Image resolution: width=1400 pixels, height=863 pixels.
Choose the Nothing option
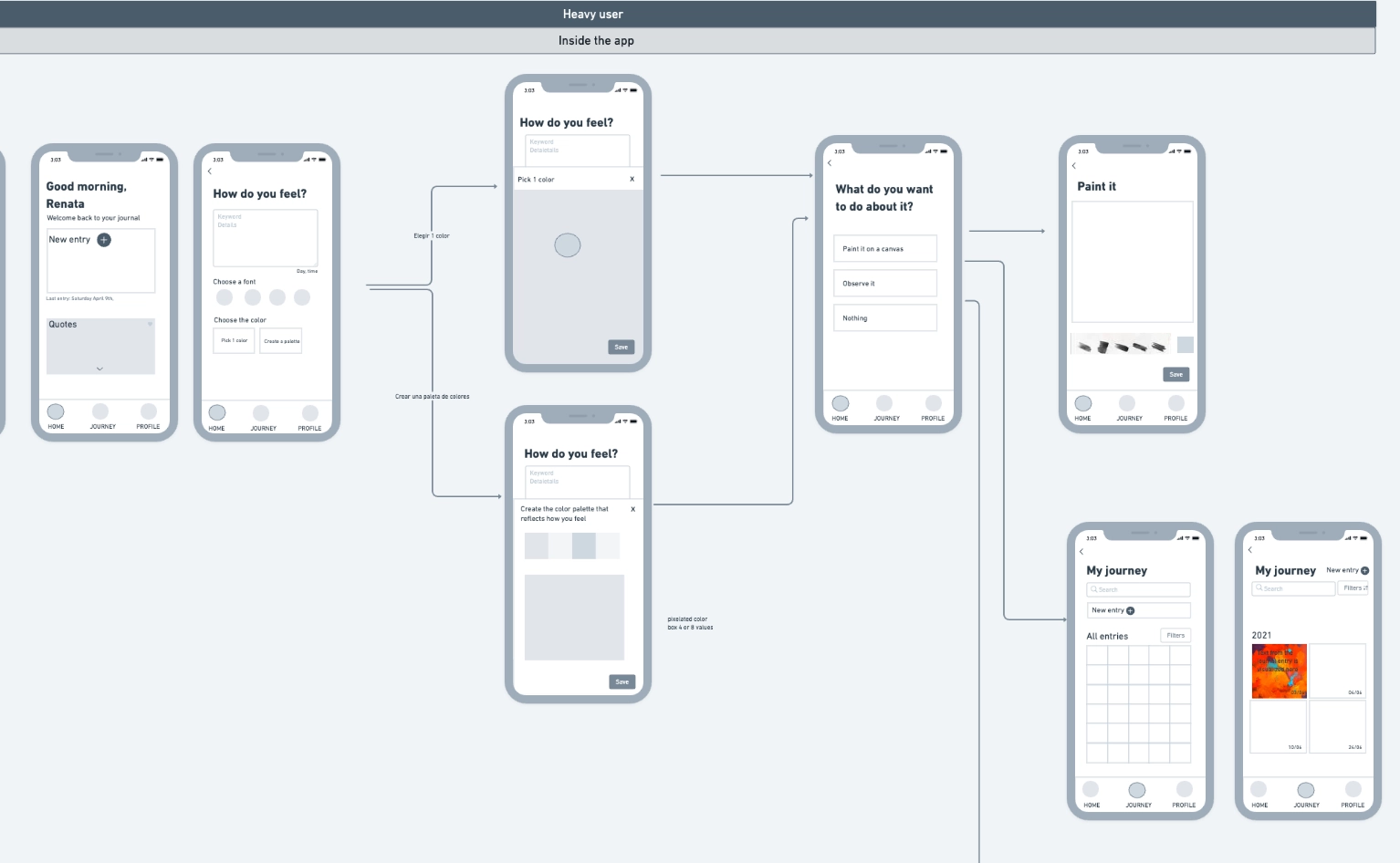(885, 318)
